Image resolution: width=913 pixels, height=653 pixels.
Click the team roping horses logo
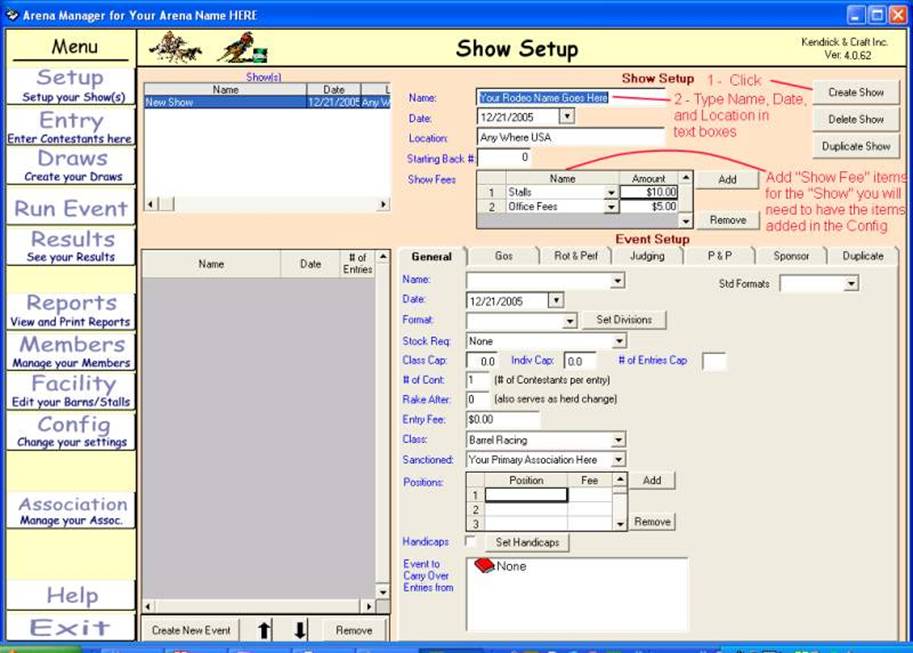pyautogui.click(x=175, y=48)
